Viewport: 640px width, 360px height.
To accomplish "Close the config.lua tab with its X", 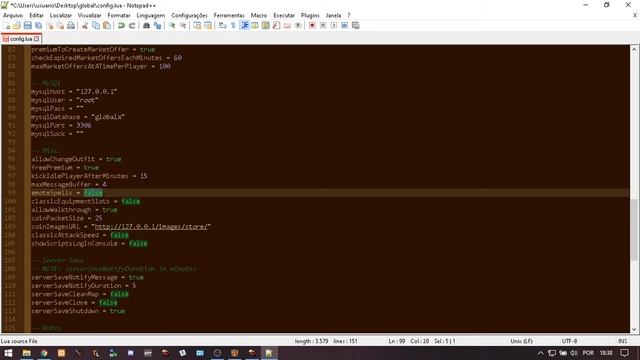I will [x=36, y=39].
